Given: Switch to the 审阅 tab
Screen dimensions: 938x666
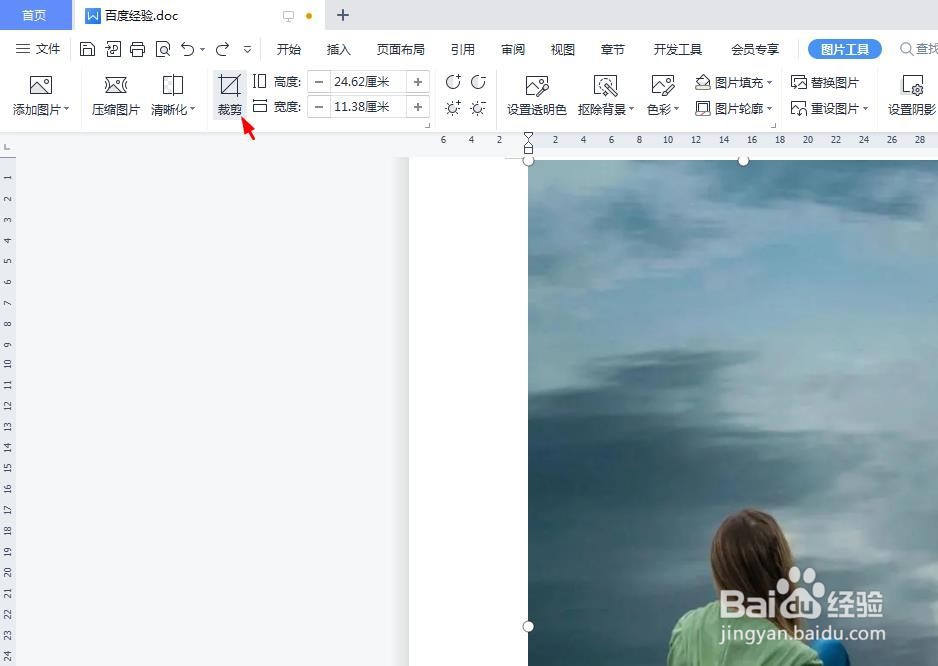Looking at the screenshot, I should 513,49.
